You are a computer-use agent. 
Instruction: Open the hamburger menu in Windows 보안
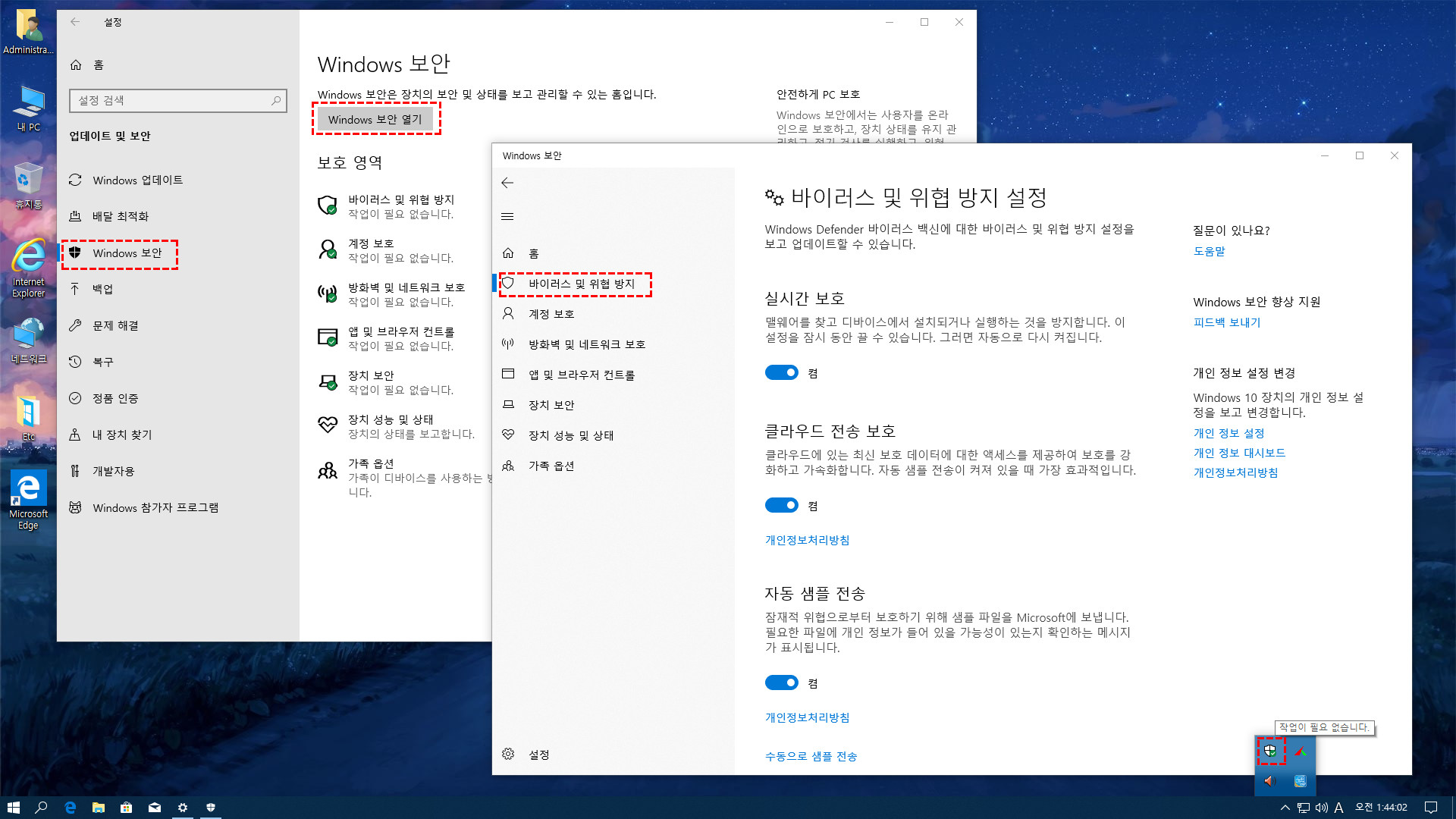507,217
